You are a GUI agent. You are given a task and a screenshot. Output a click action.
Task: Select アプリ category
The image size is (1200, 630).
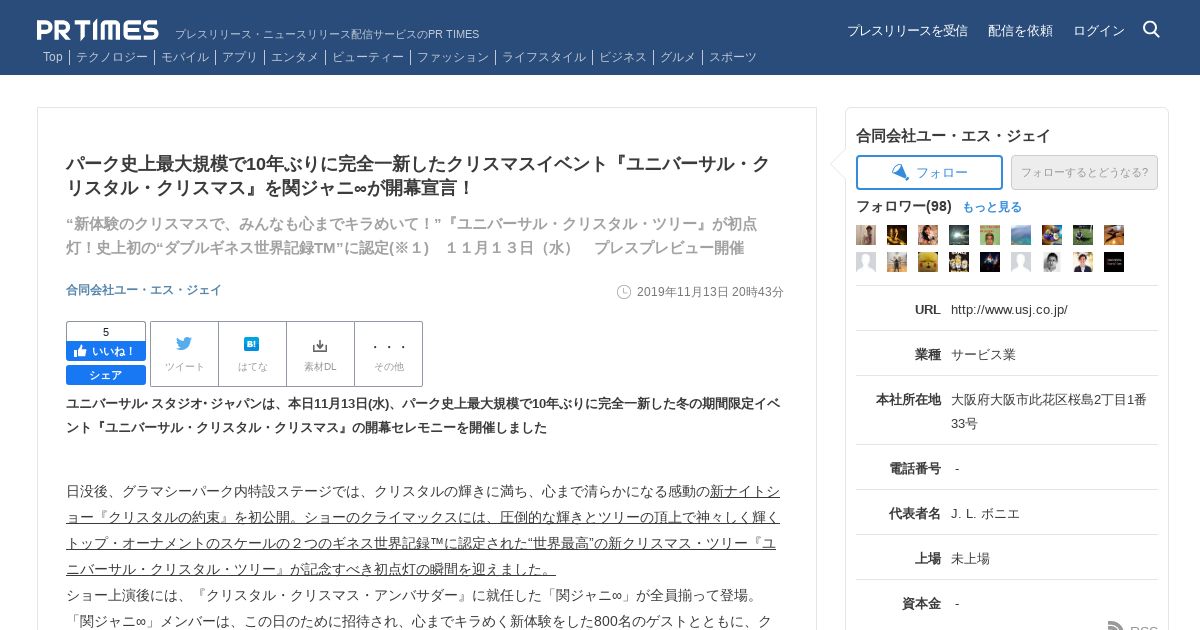click(240, 57)
